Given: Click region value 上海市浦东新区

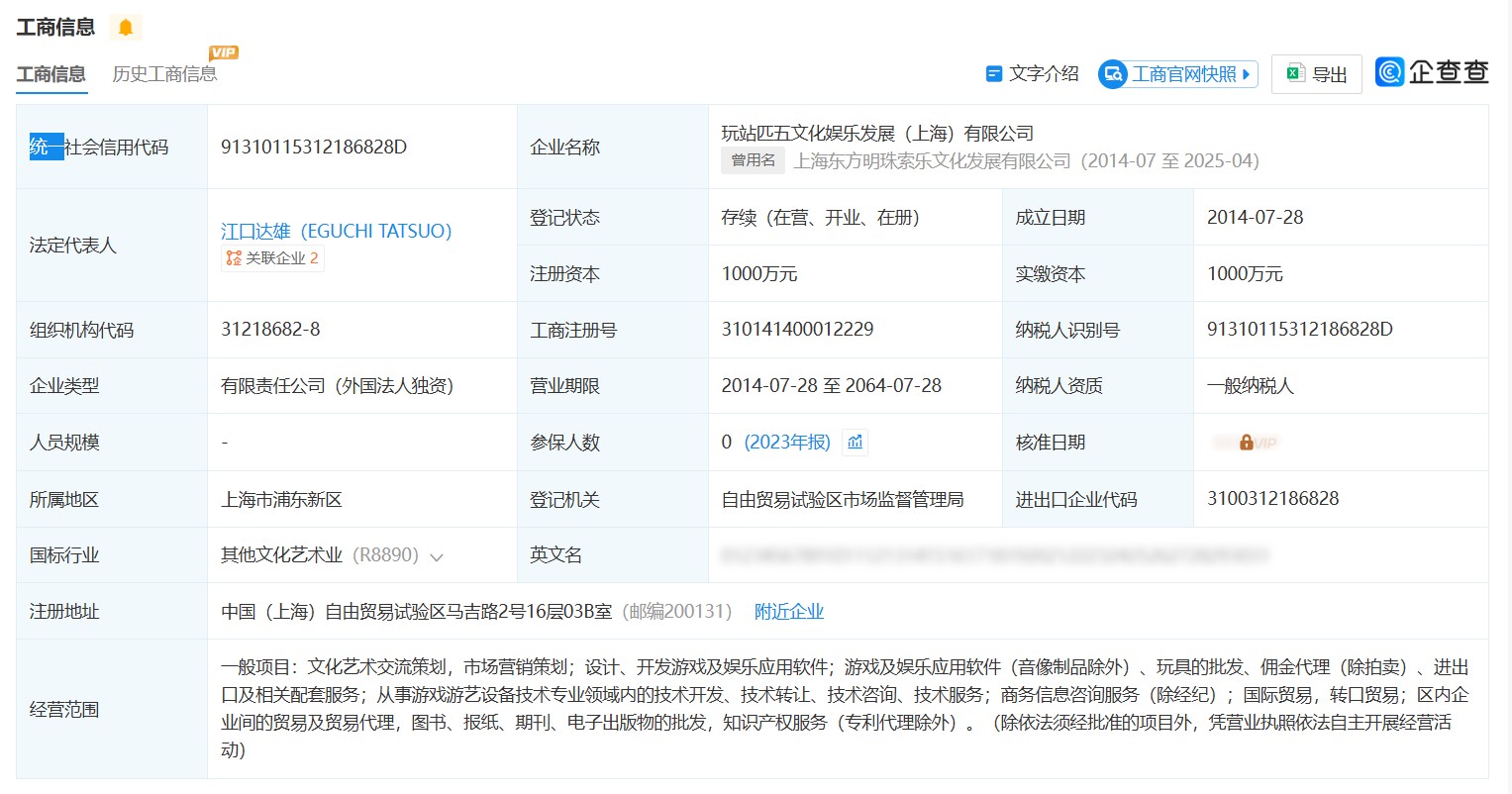Looking at the screenshot, I should [281, 500].
